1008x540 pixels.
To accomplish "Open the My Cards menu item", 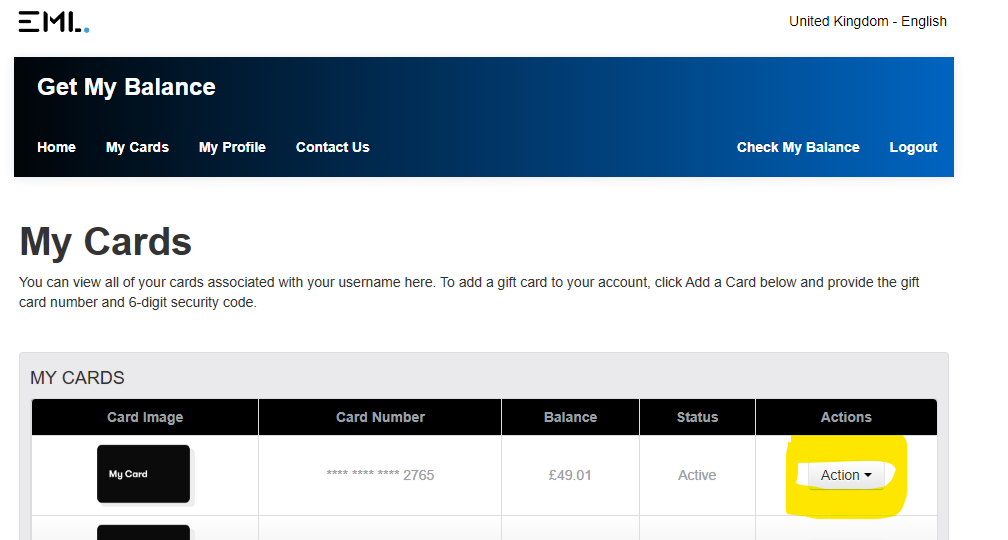I will [x=137, y=147].
